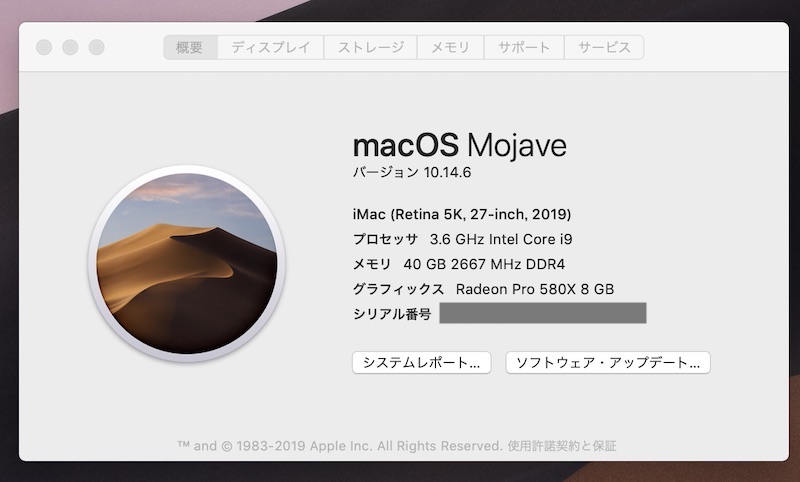This screenshot has width=800, height=482.
Task: Click the Radeon Pro 580X 8 GB value
Action: pos(535,289)
